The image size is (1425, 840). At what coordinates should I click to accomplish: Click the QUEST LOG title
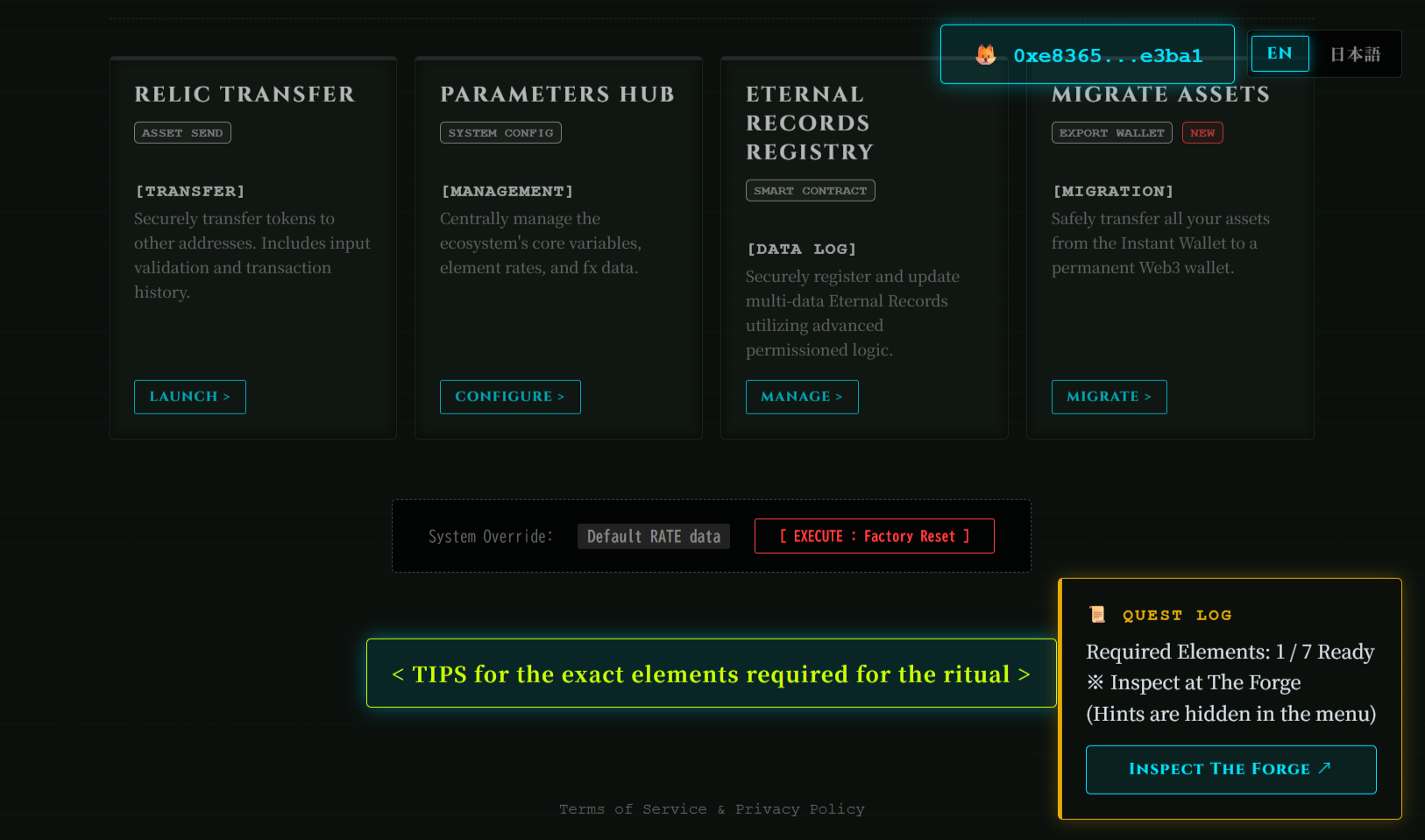pos(1177,615)
